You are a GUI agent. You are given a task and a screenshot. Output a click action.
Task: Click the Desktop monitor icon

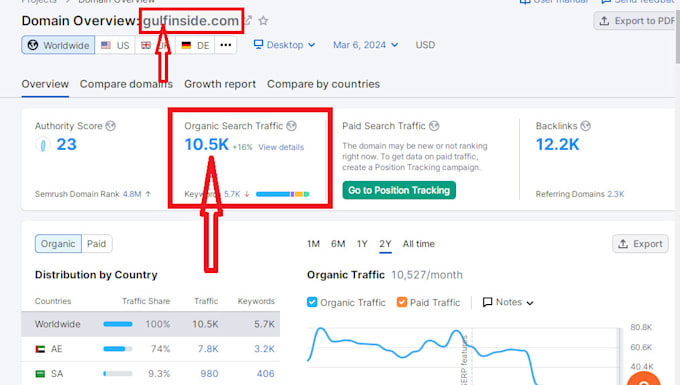click(258, 44)
